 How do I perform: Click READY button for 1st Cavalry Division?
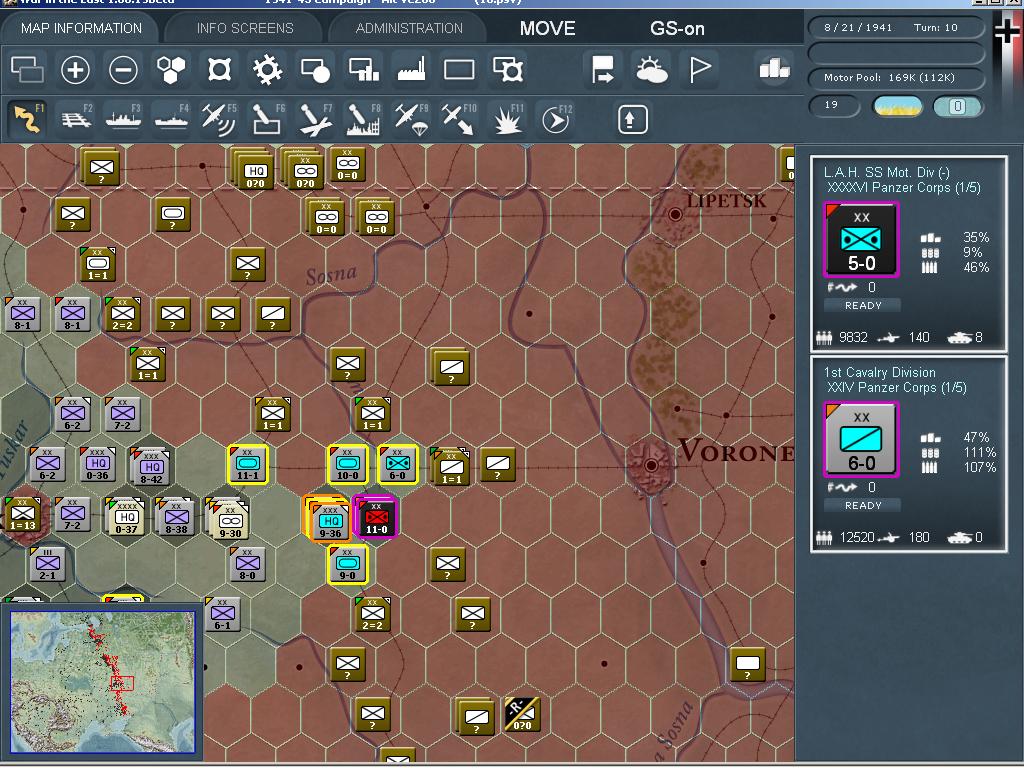pos(863,505)
